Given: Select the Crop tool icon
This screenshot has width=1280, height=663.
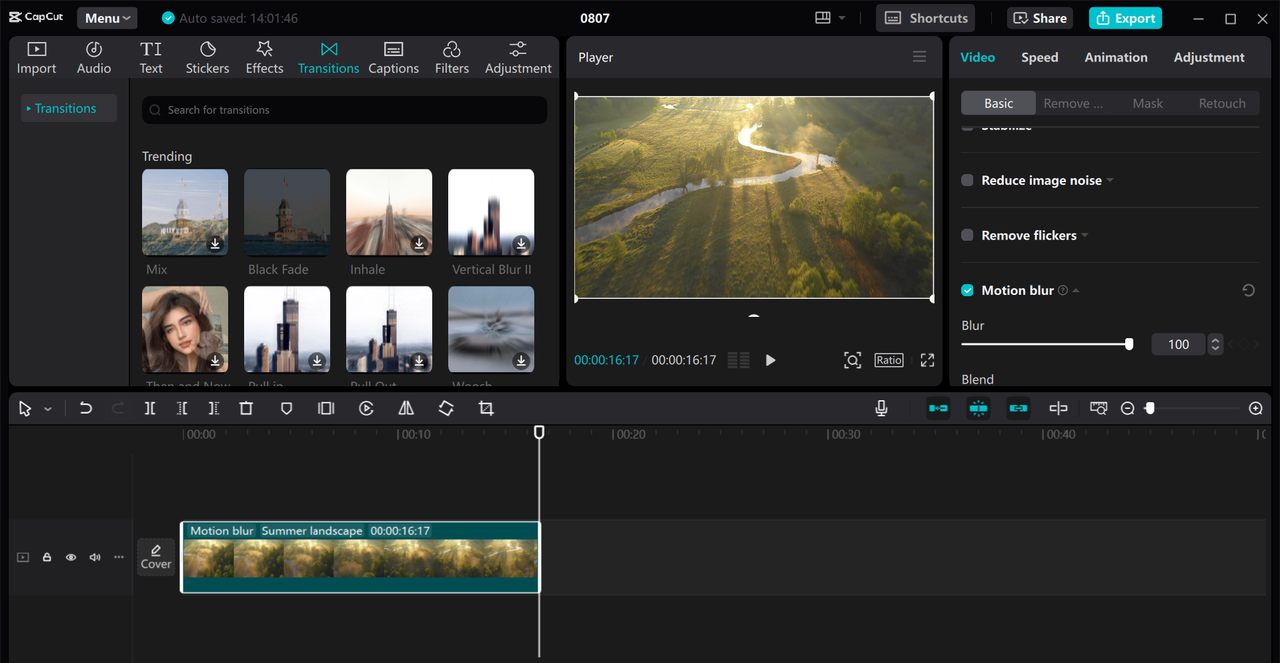Looking at the screenshot, I should point(486,408).
